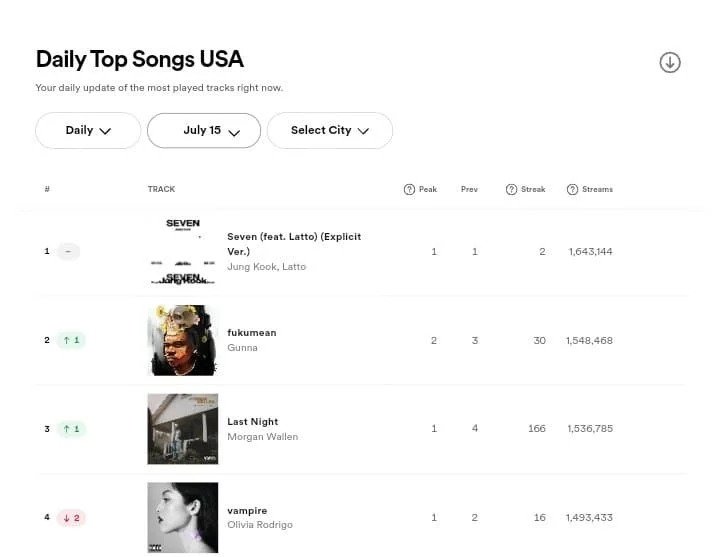Viewport: 719px width, 557px height.
Task: Open the Streak column help icon
Action: pyautogui.click(x=511, y=189)
